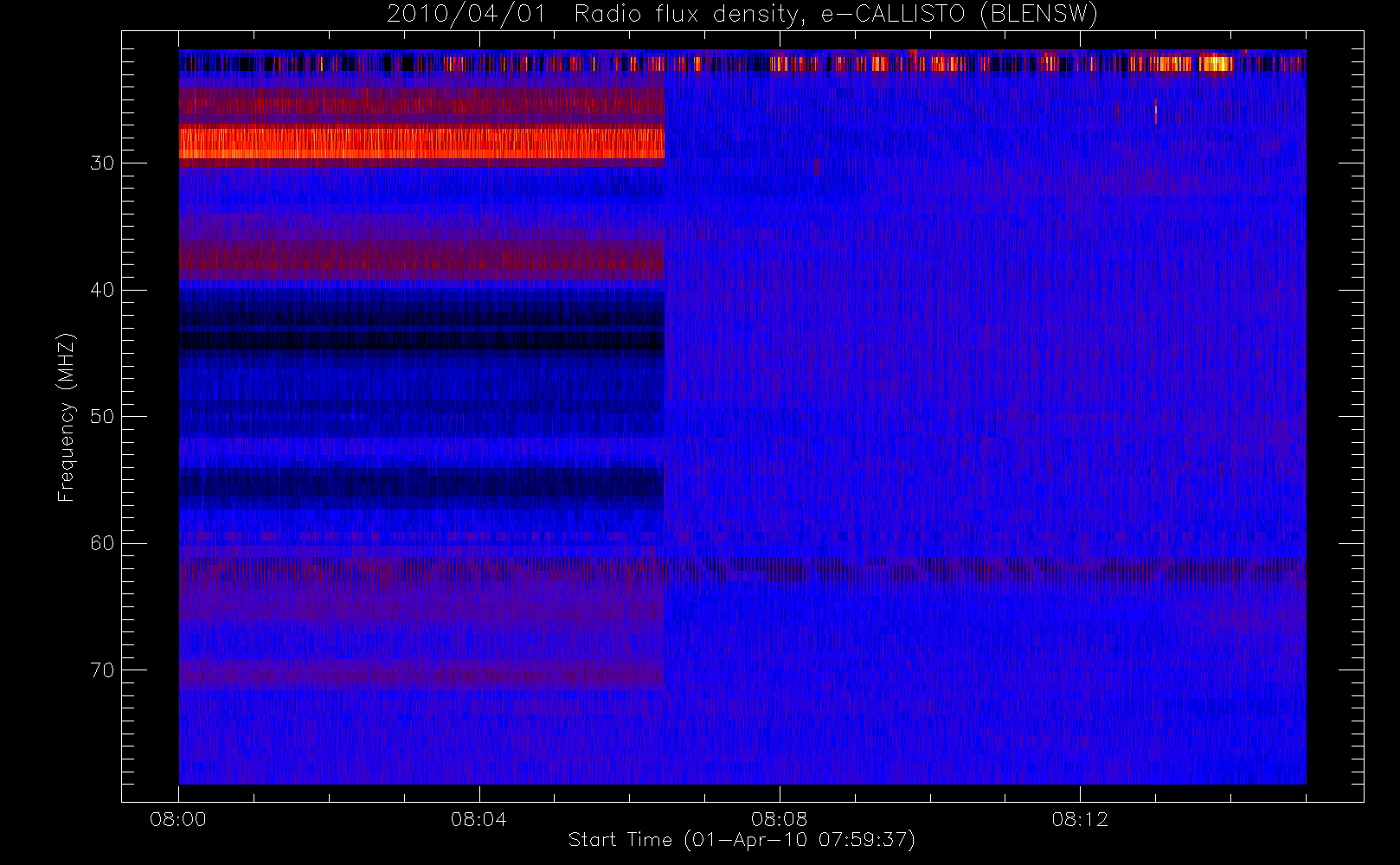1400x865 pixels.
Task: Click the 08:04 time tick label
Action: pyautogui.click(x=478, y=819)
